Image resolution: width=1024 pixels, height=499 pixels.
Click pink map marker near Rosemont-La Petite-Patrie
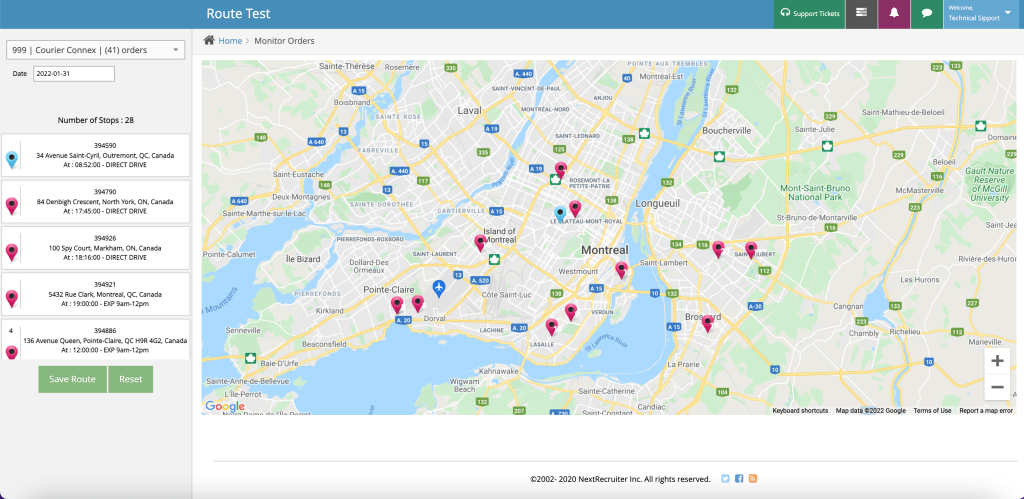[560, 170]
